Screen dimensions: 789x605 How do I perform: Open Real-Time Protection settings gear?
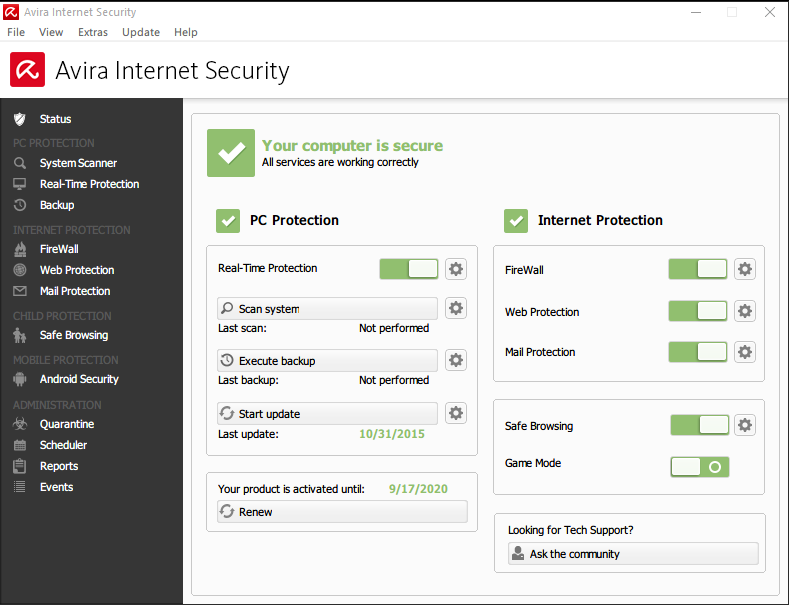pyautogui.click(x=456, y=269)
